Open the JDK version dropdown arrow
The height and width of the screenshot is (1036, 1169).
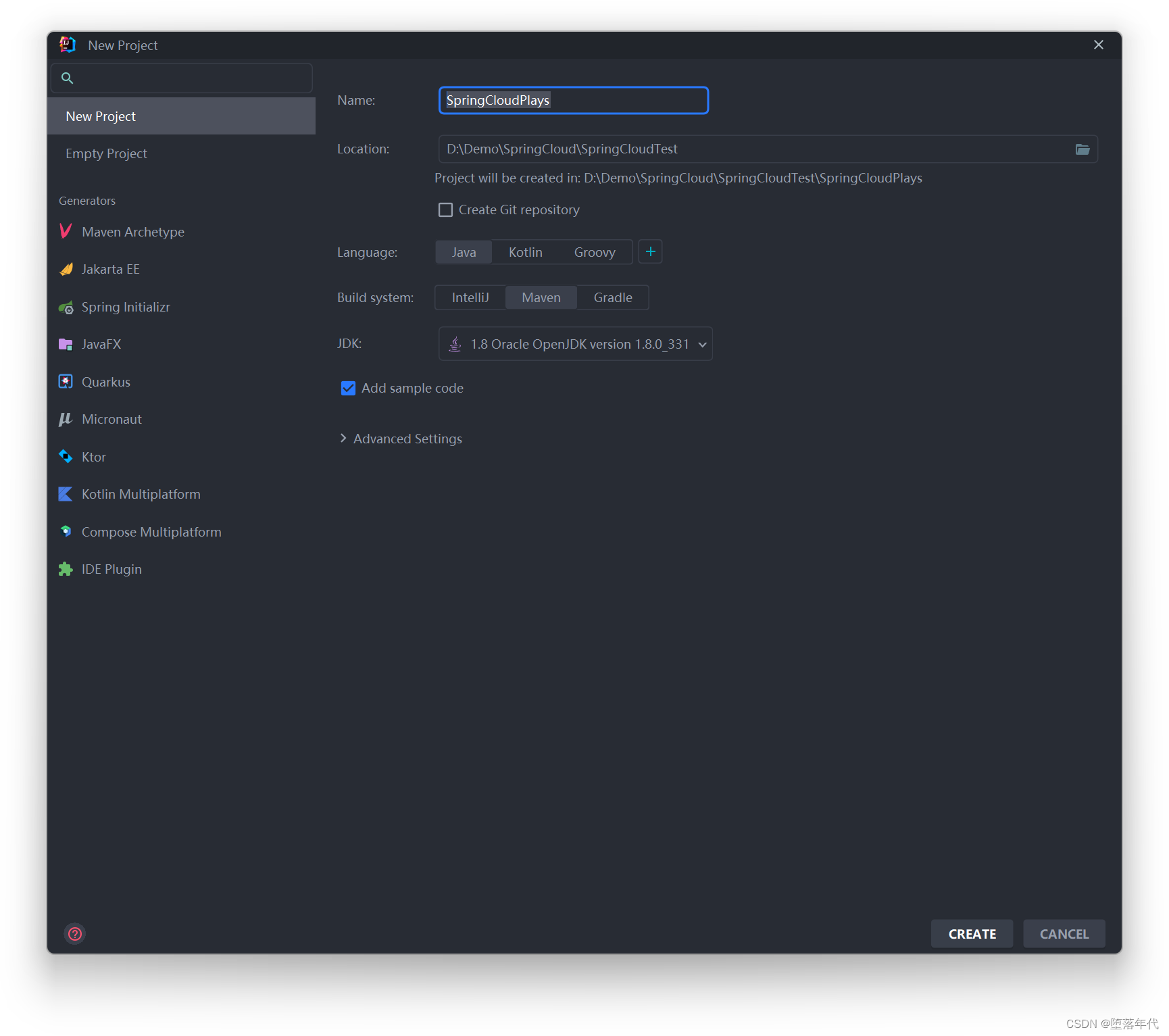(x=702, y=345)
